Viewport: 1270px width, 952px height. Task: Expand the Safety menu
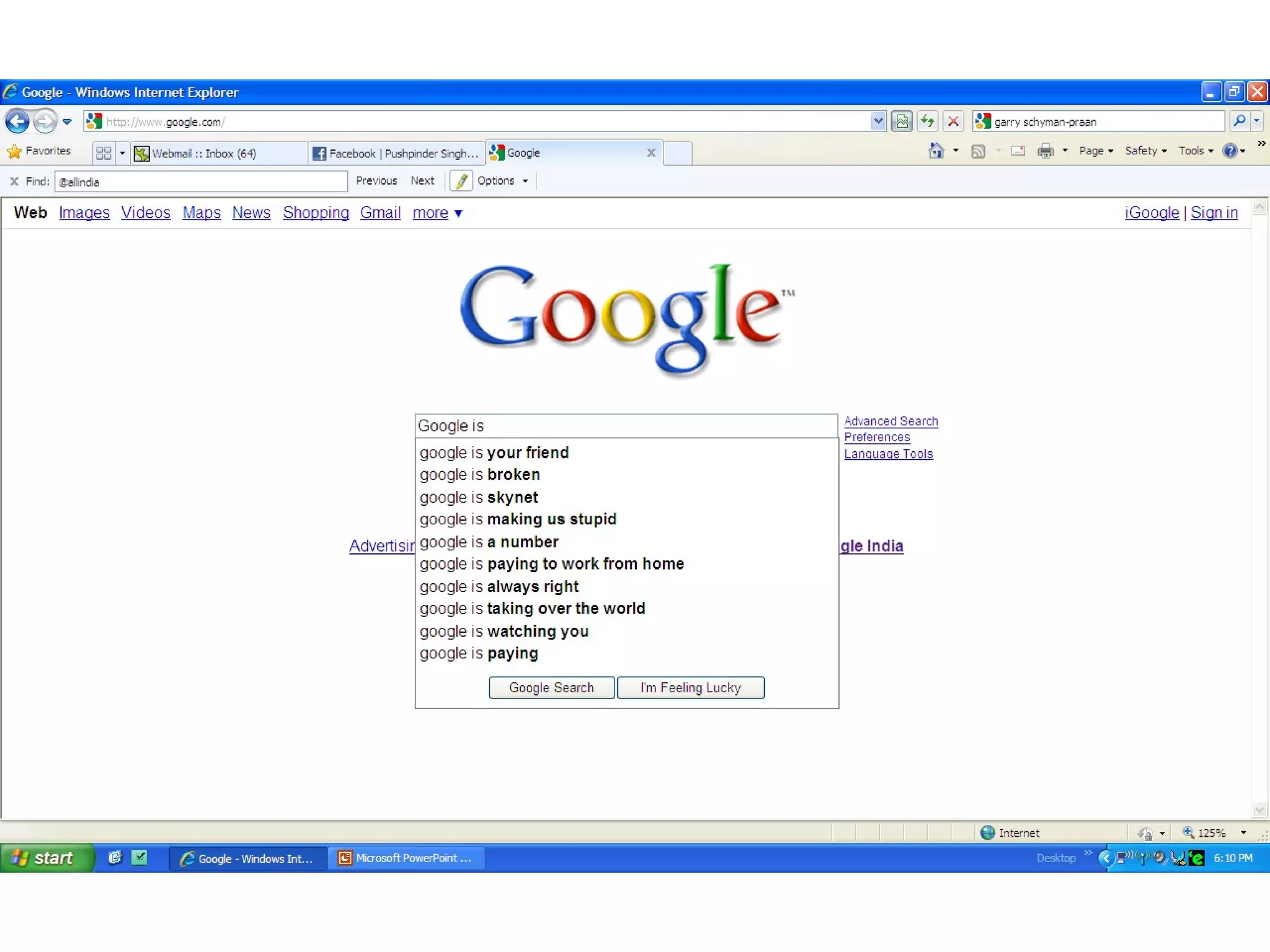point(1145,151)
